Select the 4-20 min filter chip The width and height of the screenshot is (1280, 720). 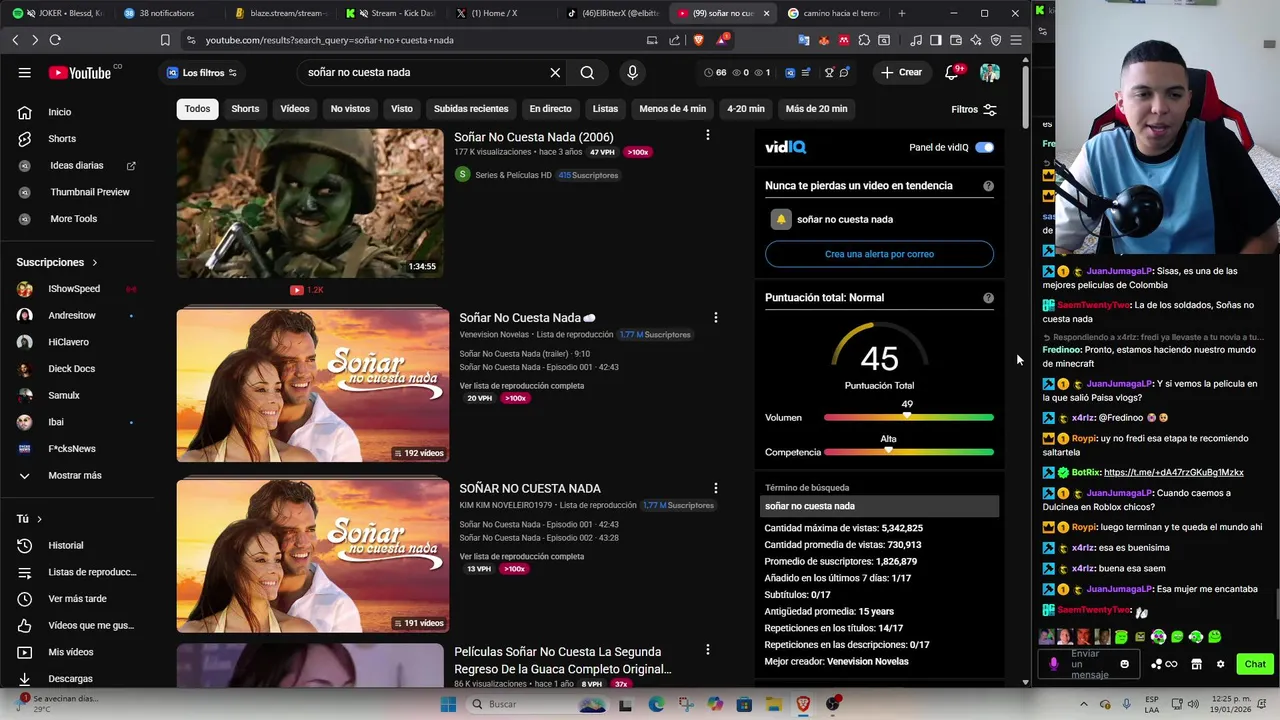point(745,109)
